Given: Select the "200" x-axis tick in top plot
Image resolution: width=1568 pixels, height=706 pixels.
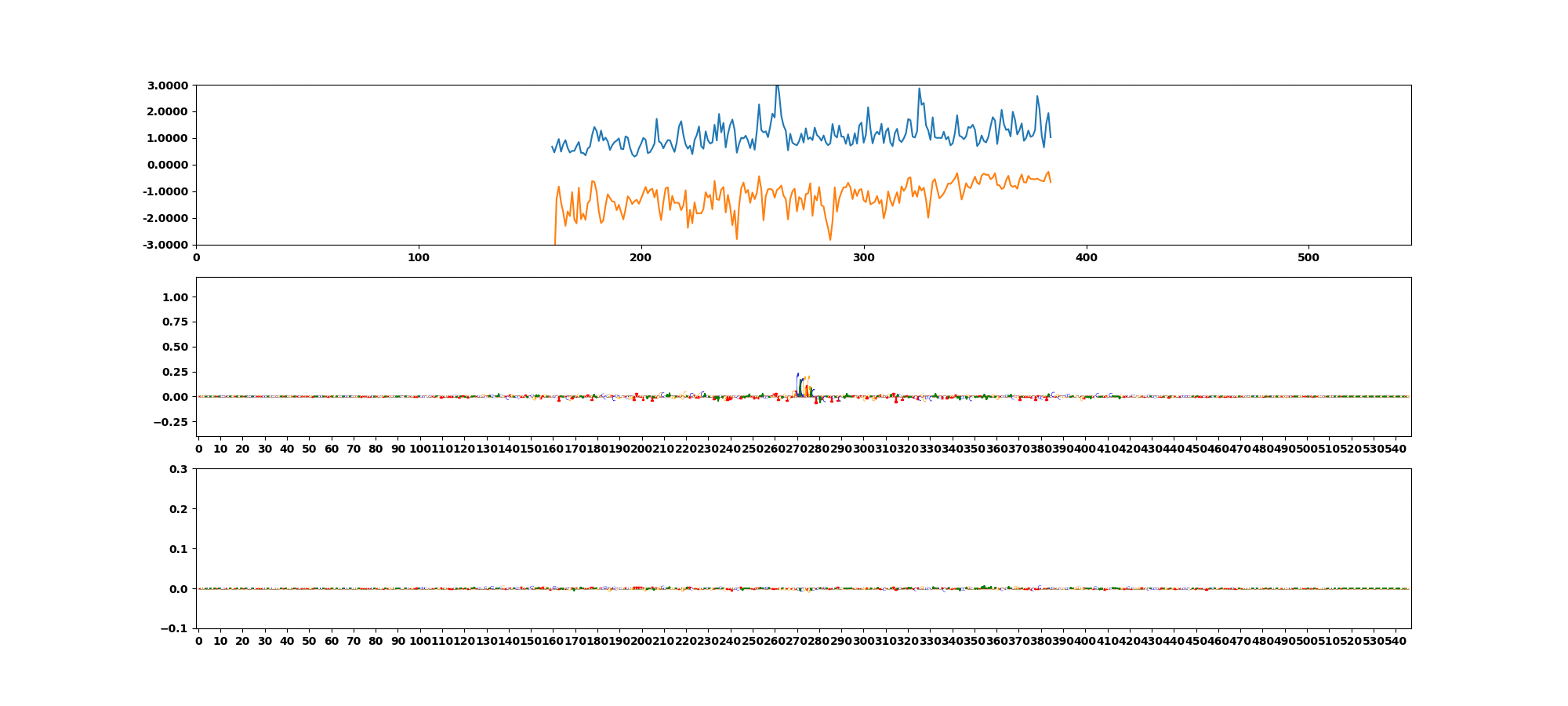Looking at the screenshot, I should [641, 257].
